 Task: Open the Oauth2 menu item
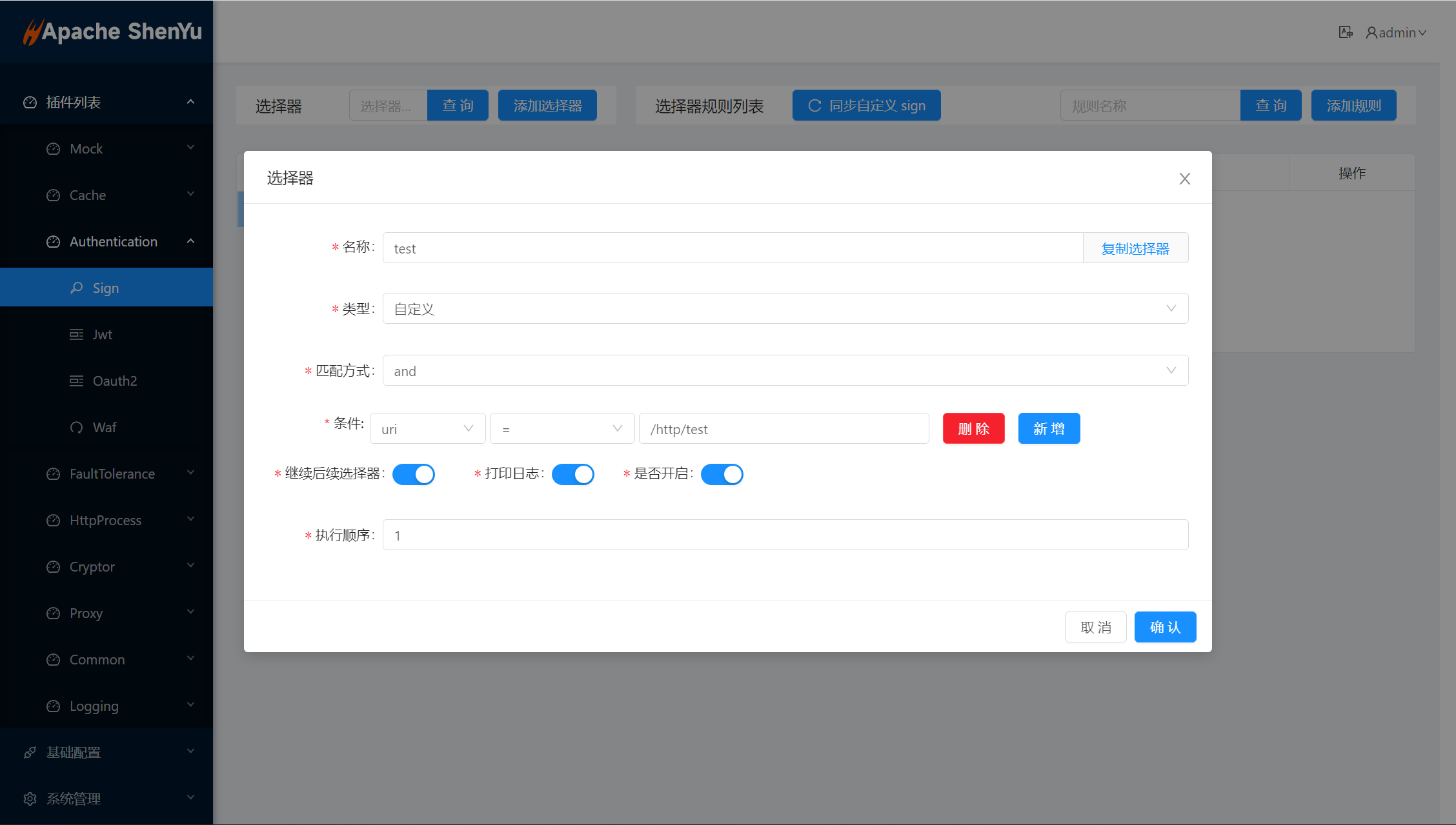pyautogui.click(x=115, y=381)
